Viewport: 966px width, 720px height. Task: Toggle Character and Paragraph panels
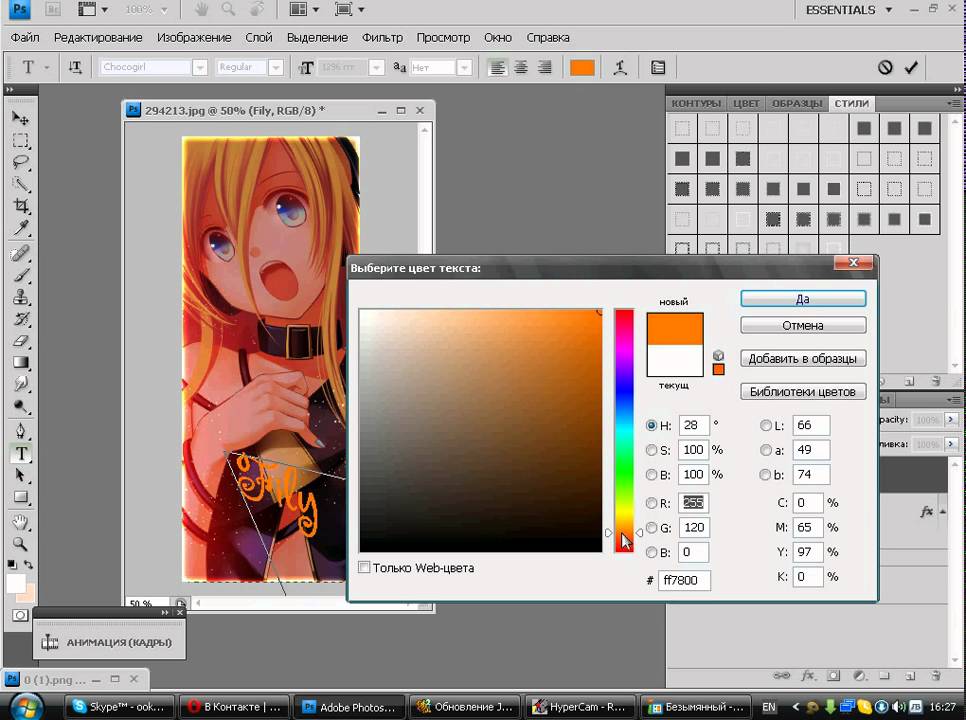click(658, 68)
